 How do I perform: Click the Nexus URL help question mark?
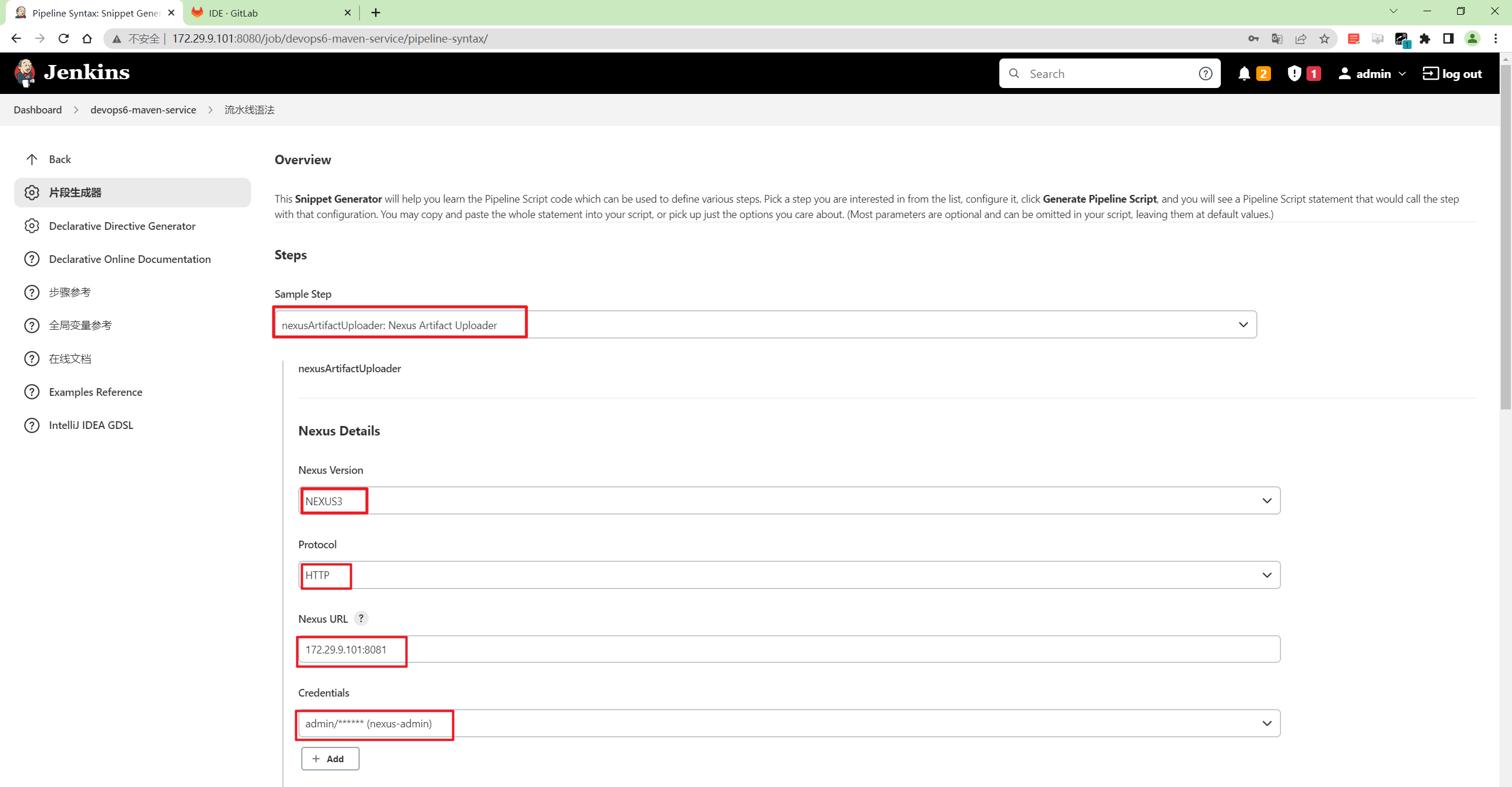click(x=361, y=618)
